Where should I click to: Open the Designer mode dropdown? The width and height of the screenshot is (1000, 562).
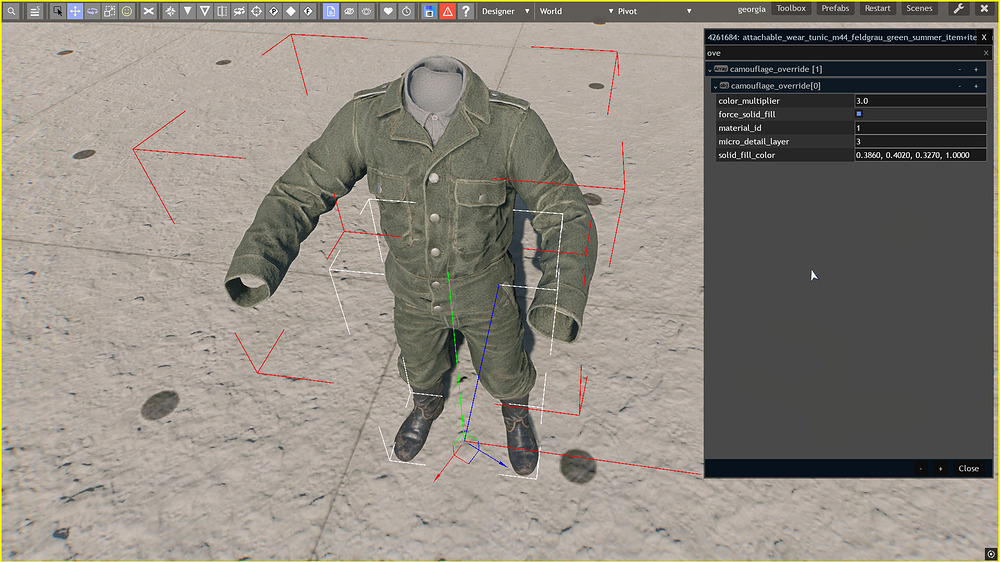pyautogui.click(x=505, y=11)
